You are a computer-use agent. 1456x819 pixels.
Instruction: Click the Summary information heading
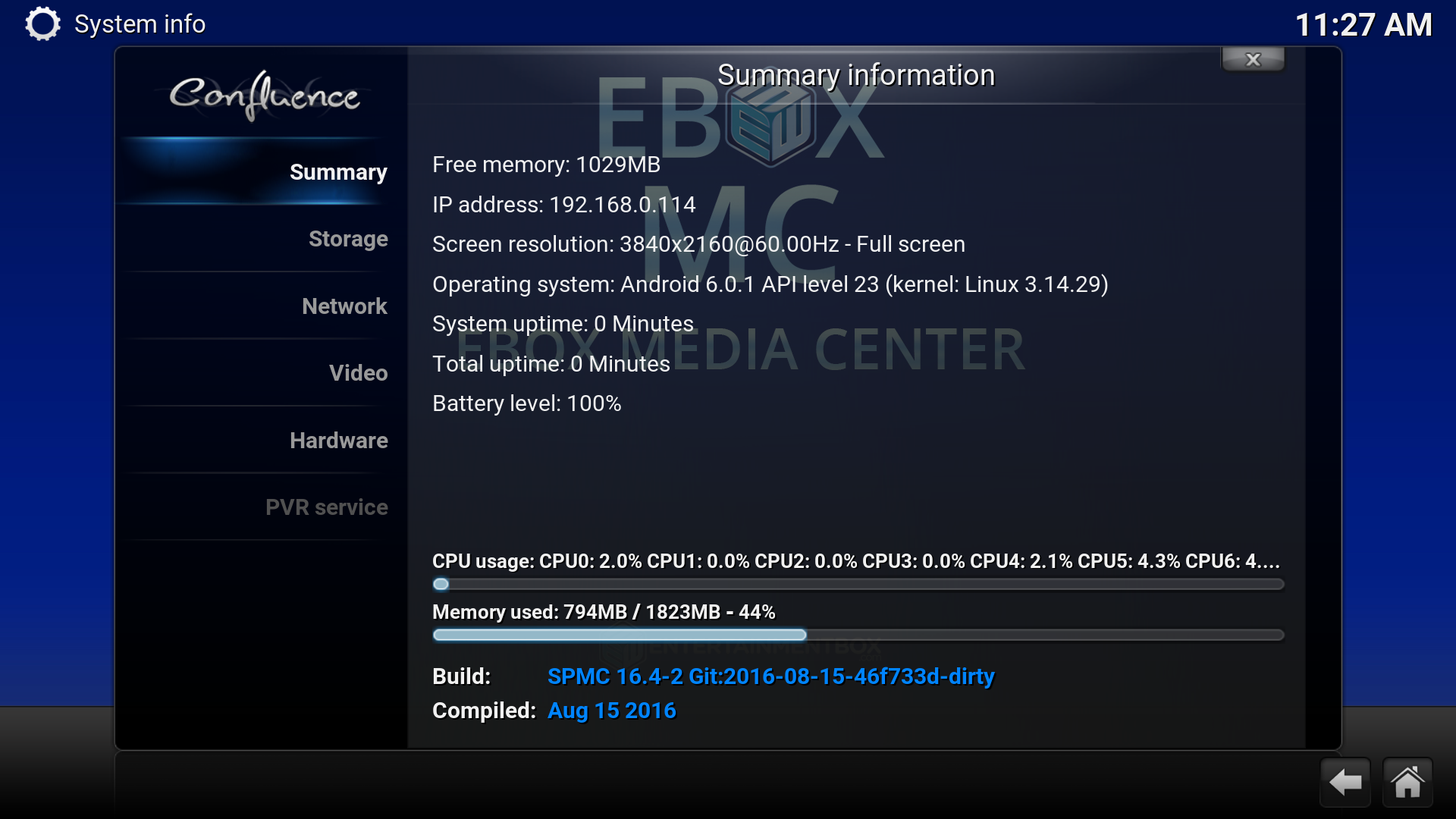pos(855,75)
